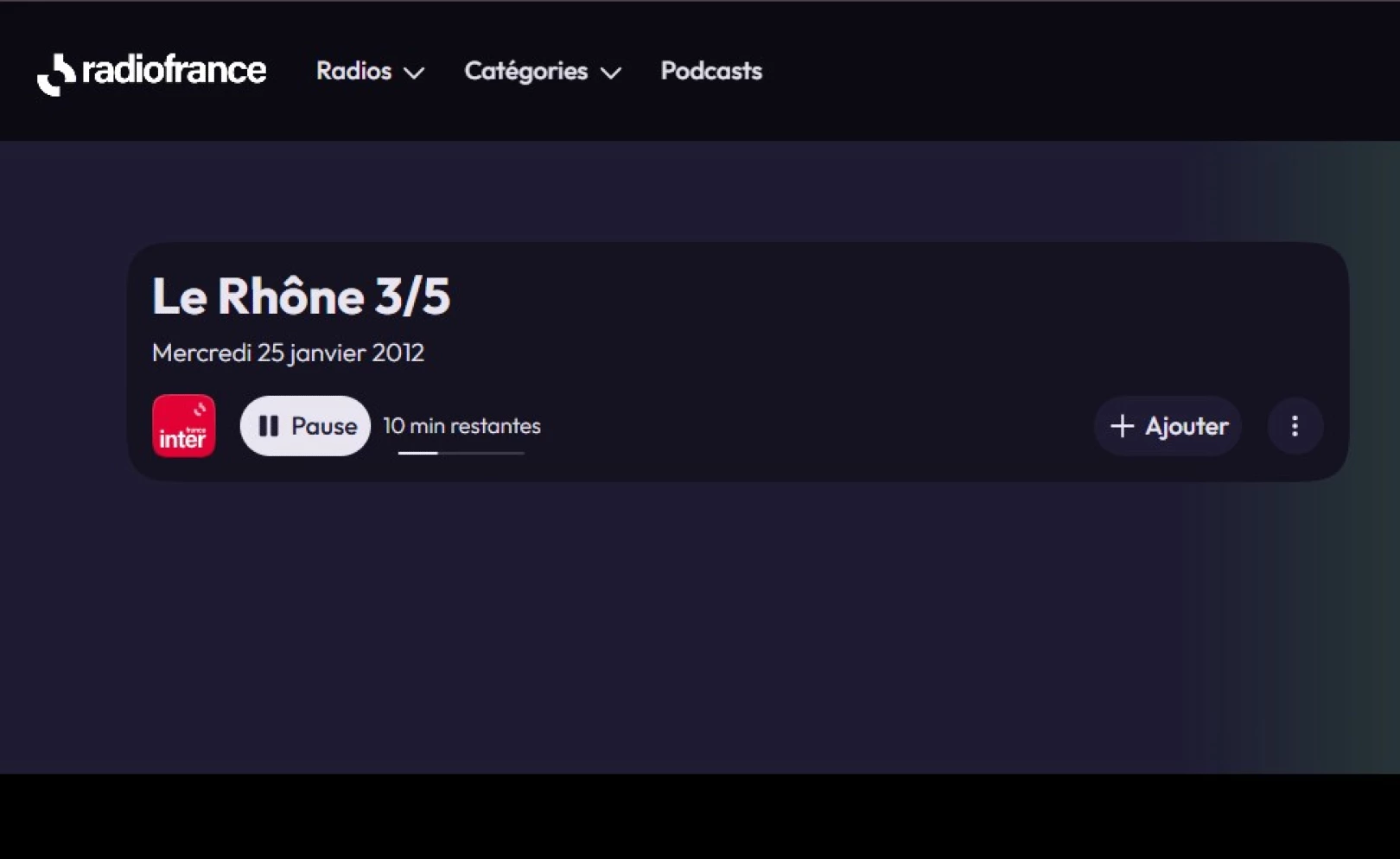The height and width of the screenshot is (859, 1400).
Task: Click the Ajouter label text
Action: [x=1187, y=426]
